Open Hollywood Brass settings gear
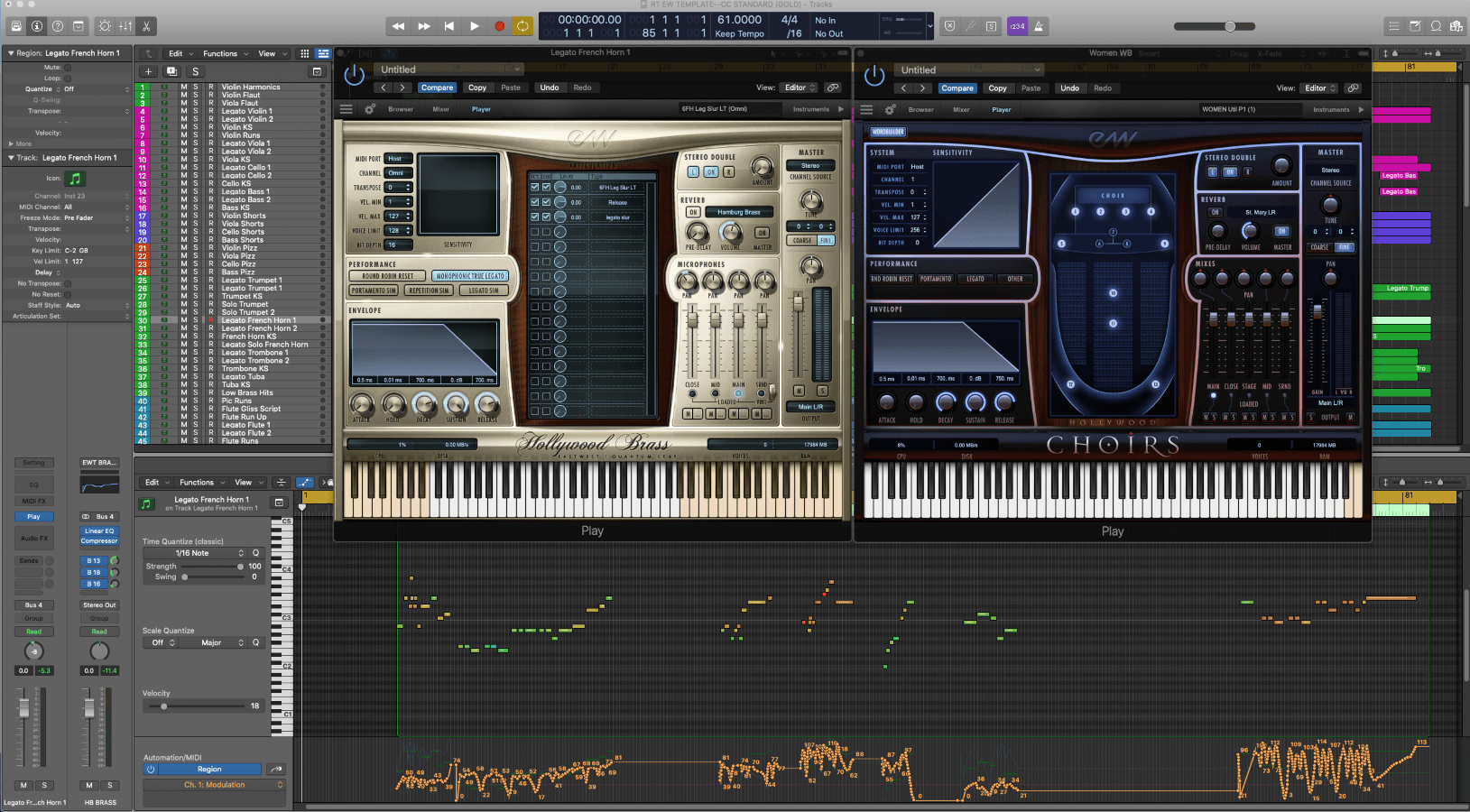Viewport: 1470px width, 812px height. point(370,109)
